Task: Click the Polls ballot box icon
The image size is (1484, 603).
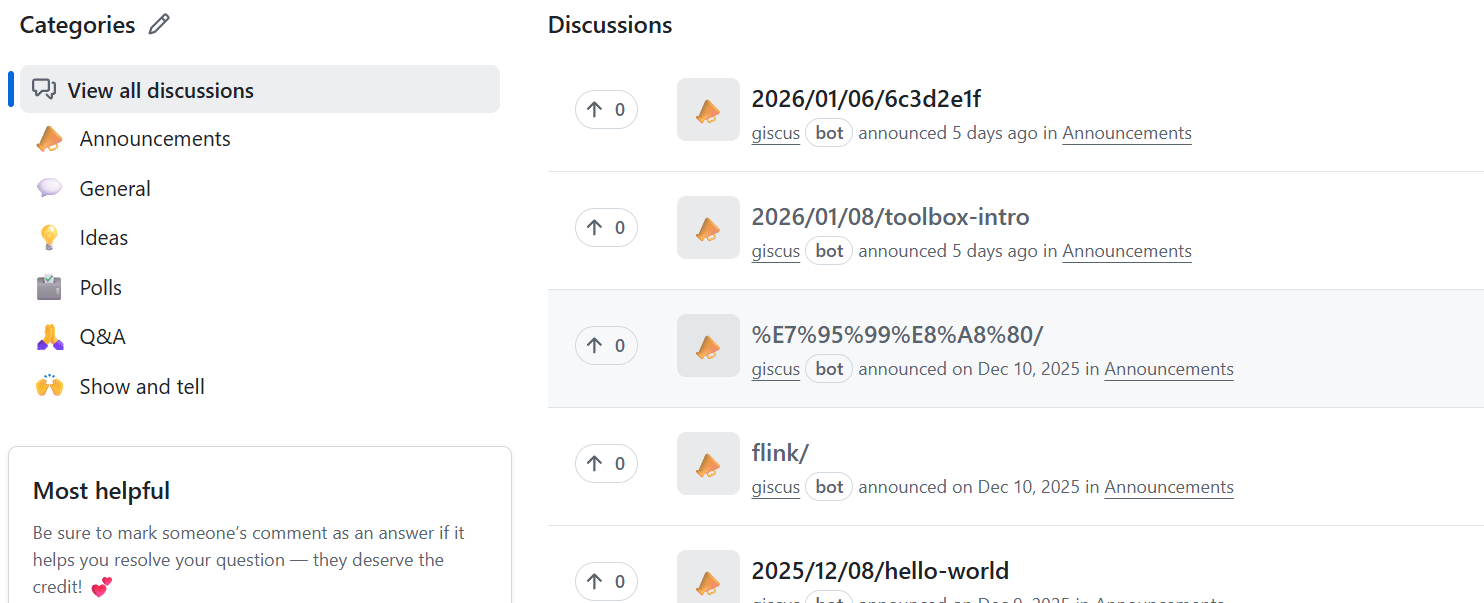Action: pyautogui.click(x=49, y=288)
